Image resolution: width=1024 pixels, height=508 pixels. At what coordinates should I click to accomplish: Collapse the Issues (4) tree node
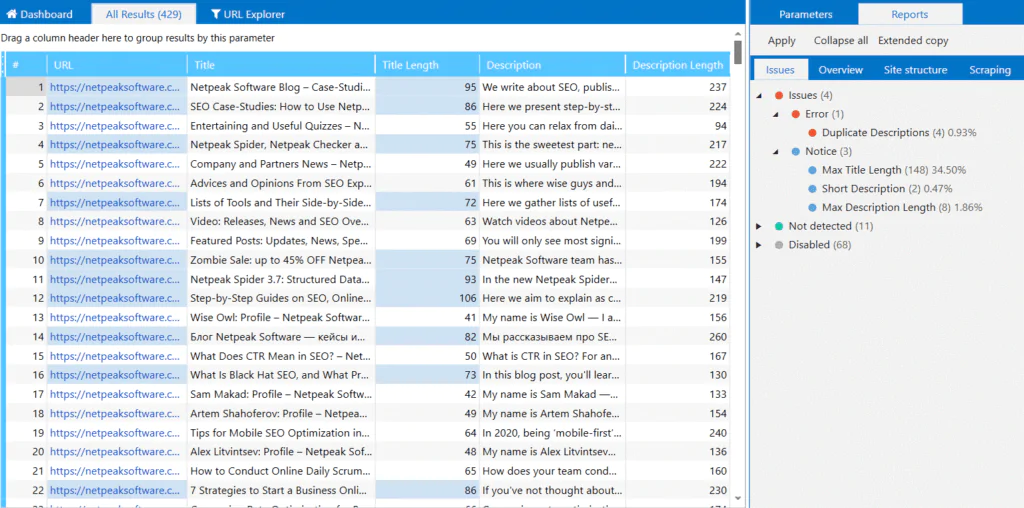click(x=759, y=95)
